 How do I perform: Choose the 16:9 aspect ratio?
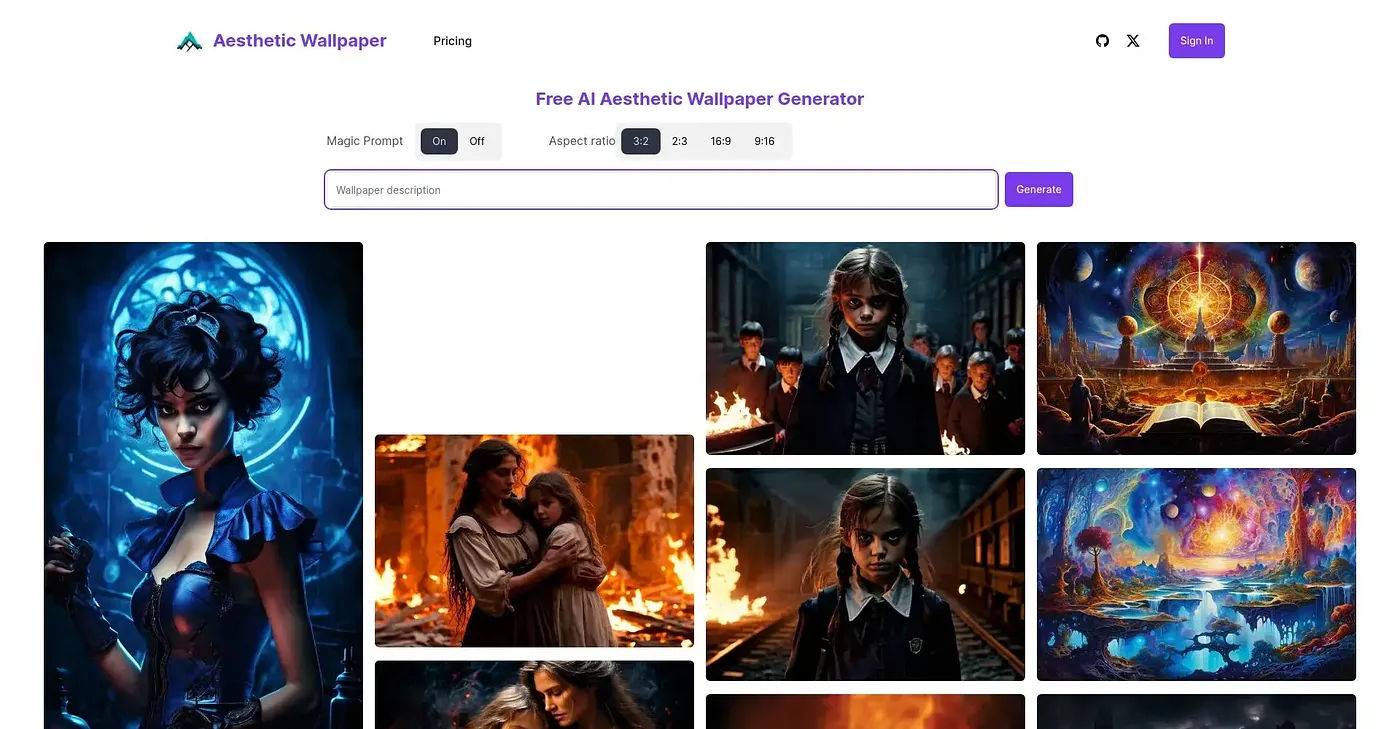721,141
